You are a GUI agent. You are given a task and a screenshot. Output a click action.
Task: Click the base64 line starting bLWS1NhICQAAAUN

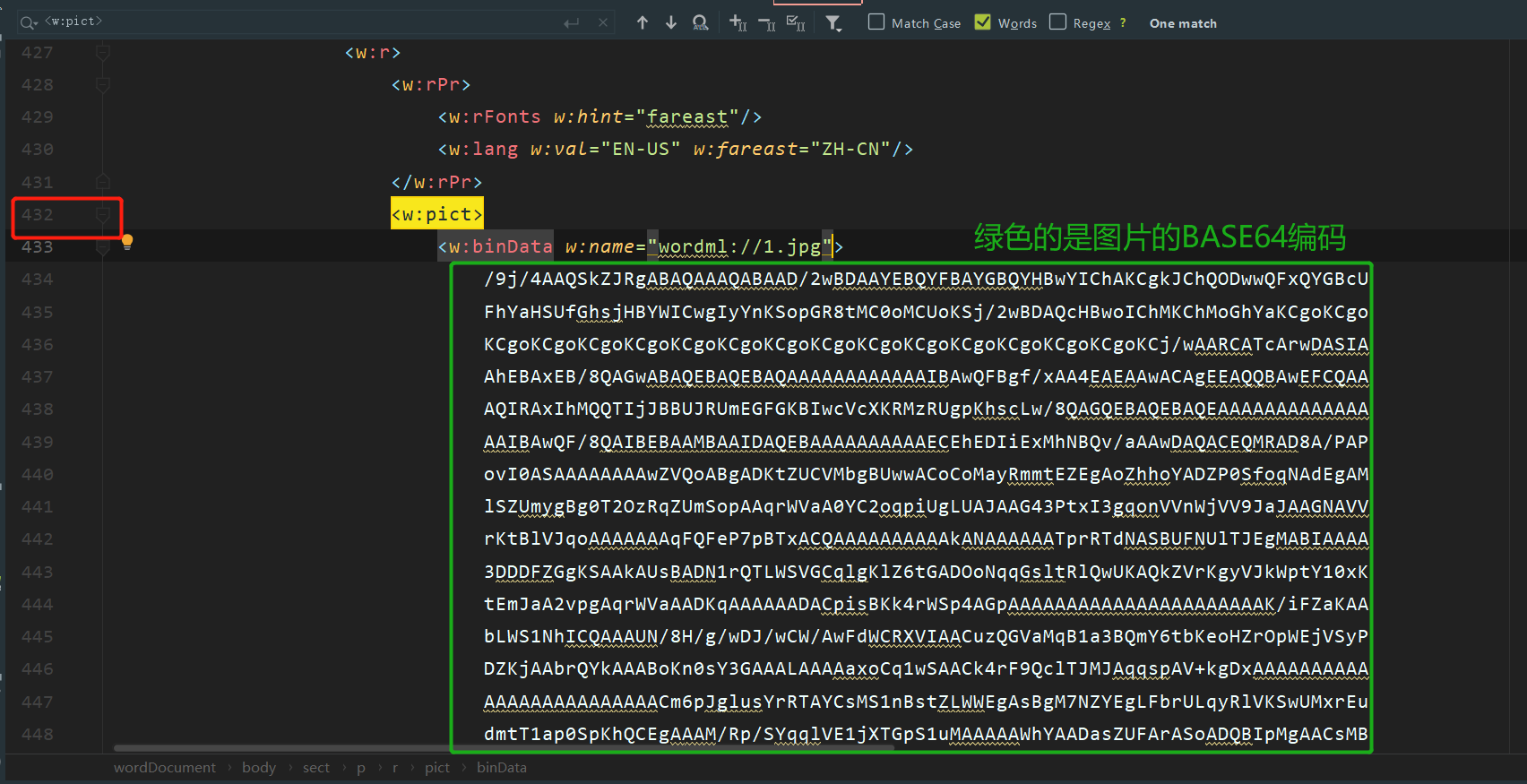coord(926,637)
